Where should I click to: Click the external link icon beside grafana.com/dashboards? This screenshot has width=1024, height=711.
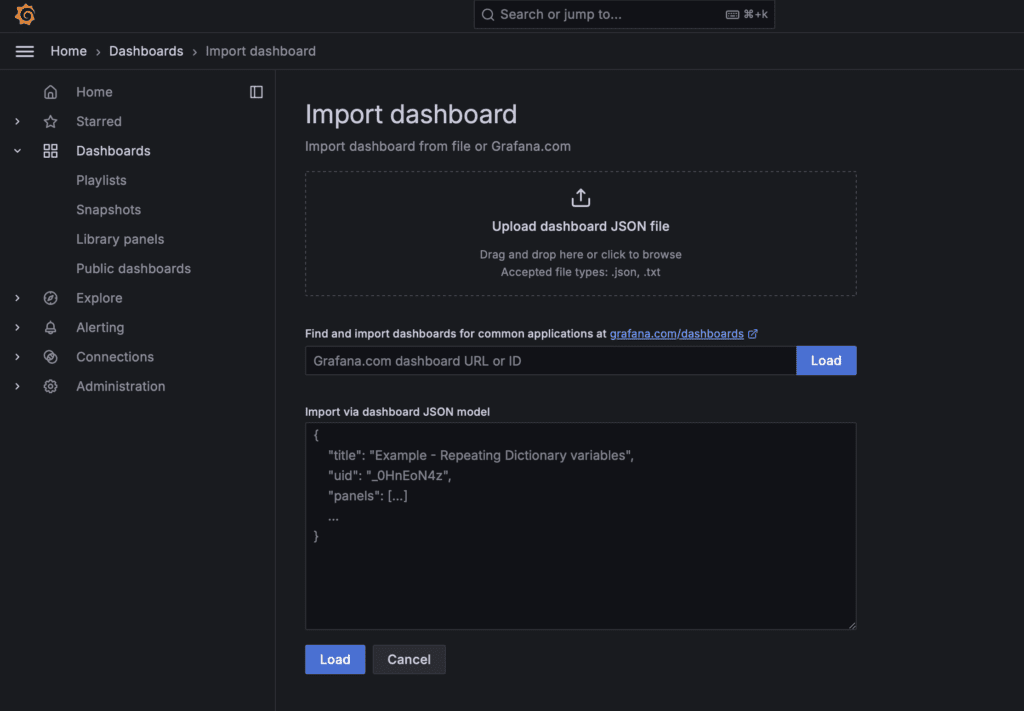(x=753, y=334)
